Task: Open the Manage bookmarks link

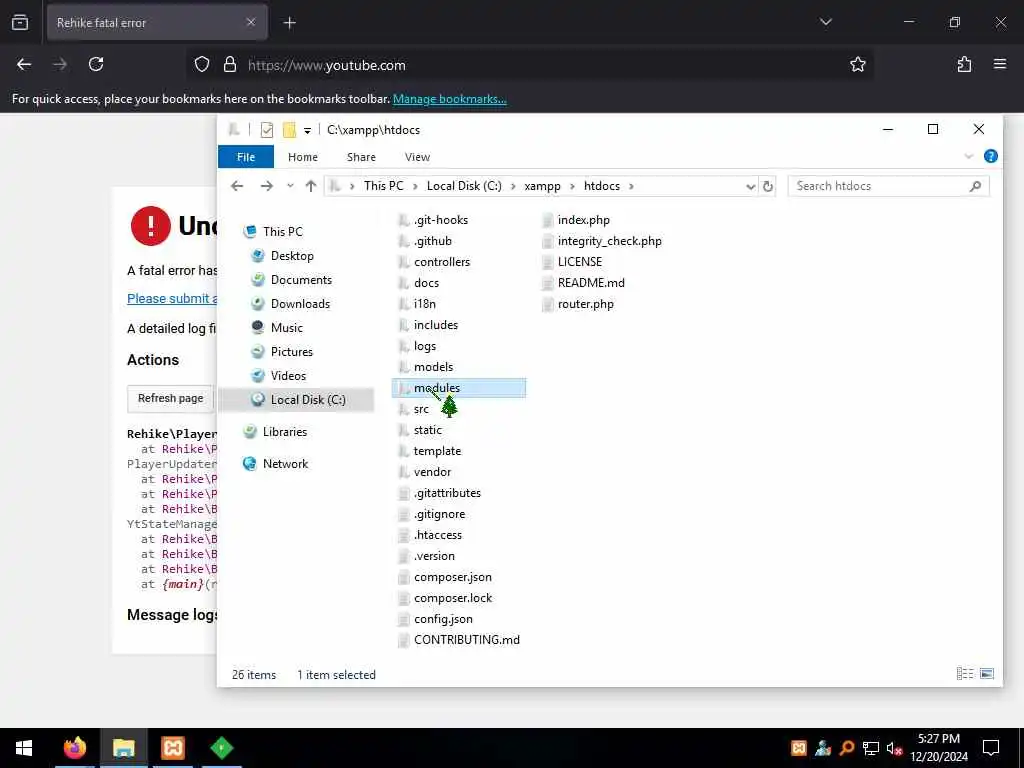Action: [449, 99]
